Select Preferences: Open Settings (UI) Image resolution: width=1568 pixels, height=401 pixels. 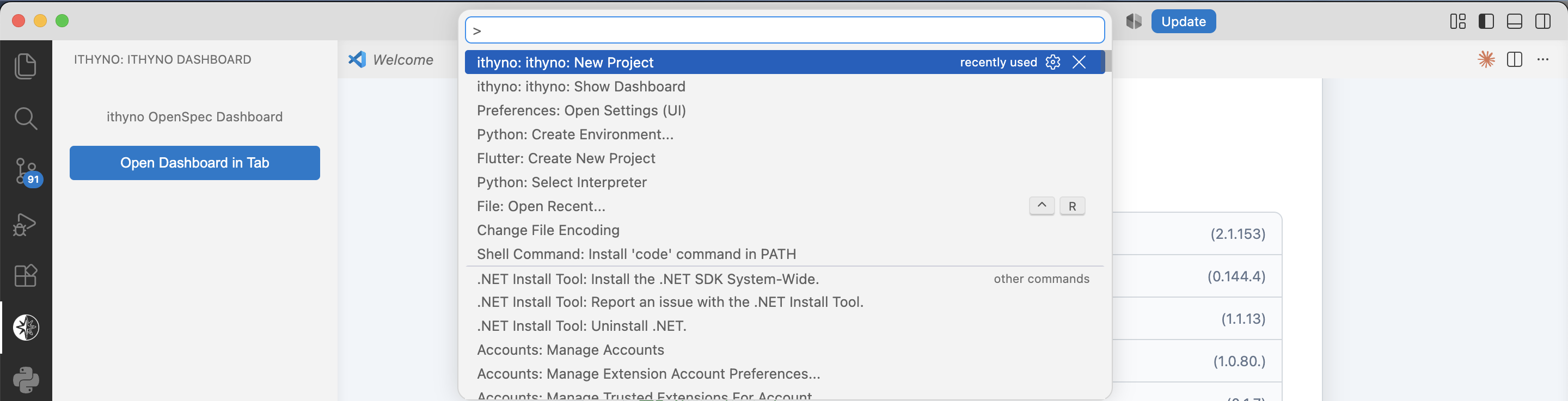785,110
